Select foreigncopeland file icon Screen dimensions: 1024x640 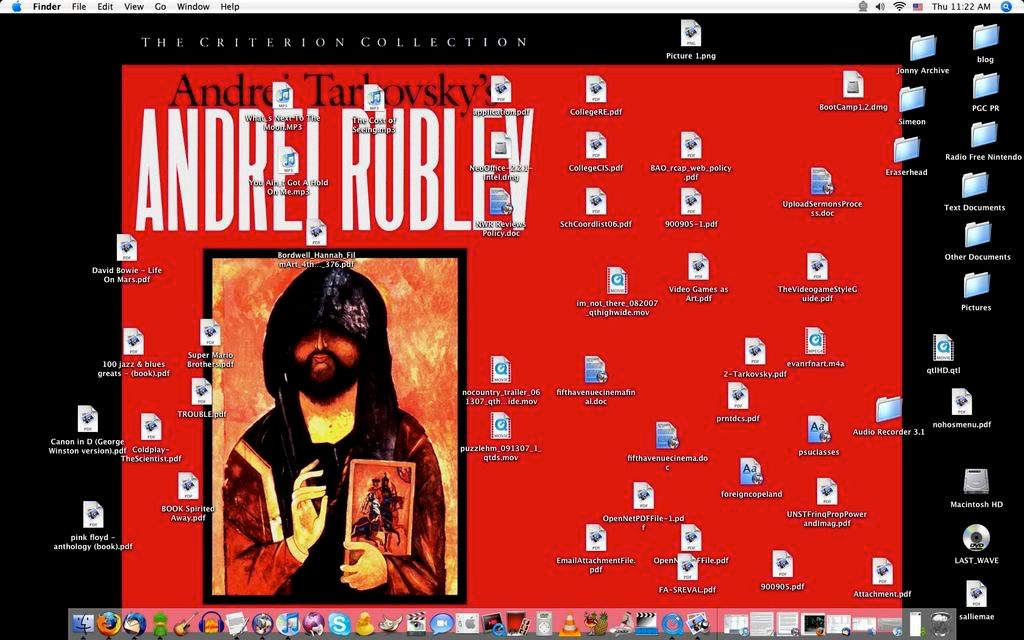pyautogui.click(x=751, y=472)
